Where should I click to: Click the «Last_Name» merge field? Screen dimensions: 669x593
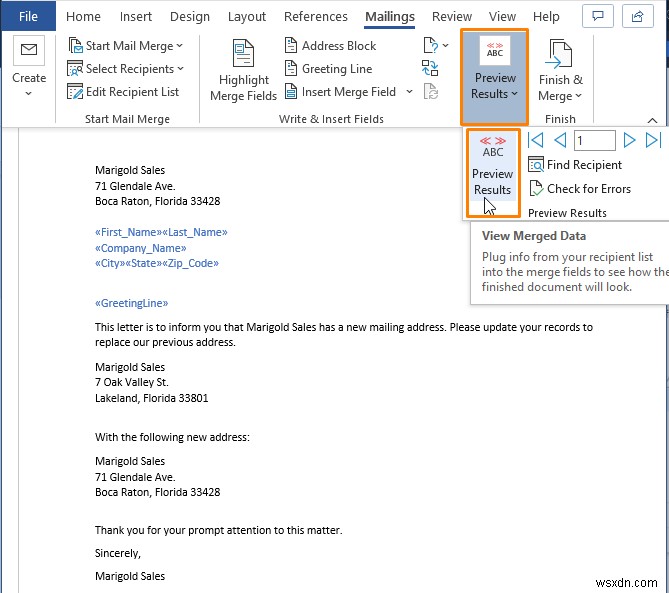195,232
